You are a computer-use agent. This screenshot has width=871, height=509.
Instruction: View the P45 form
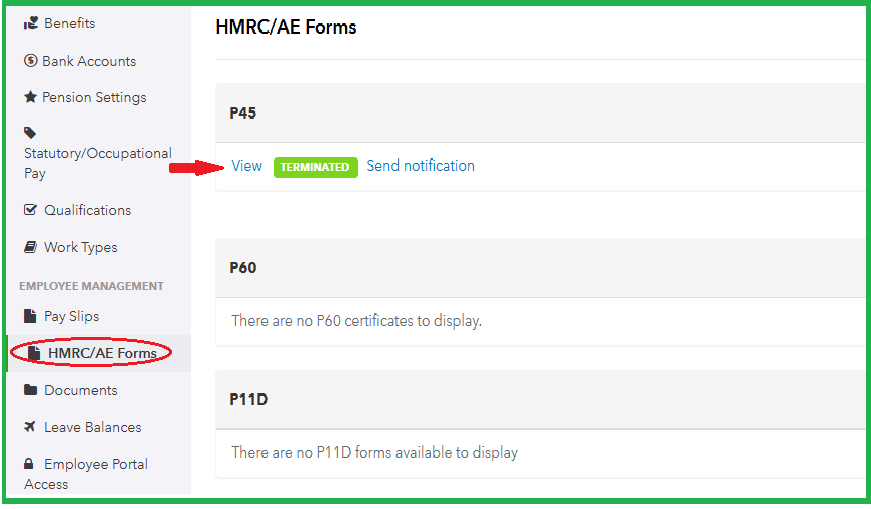pos(246,166)
